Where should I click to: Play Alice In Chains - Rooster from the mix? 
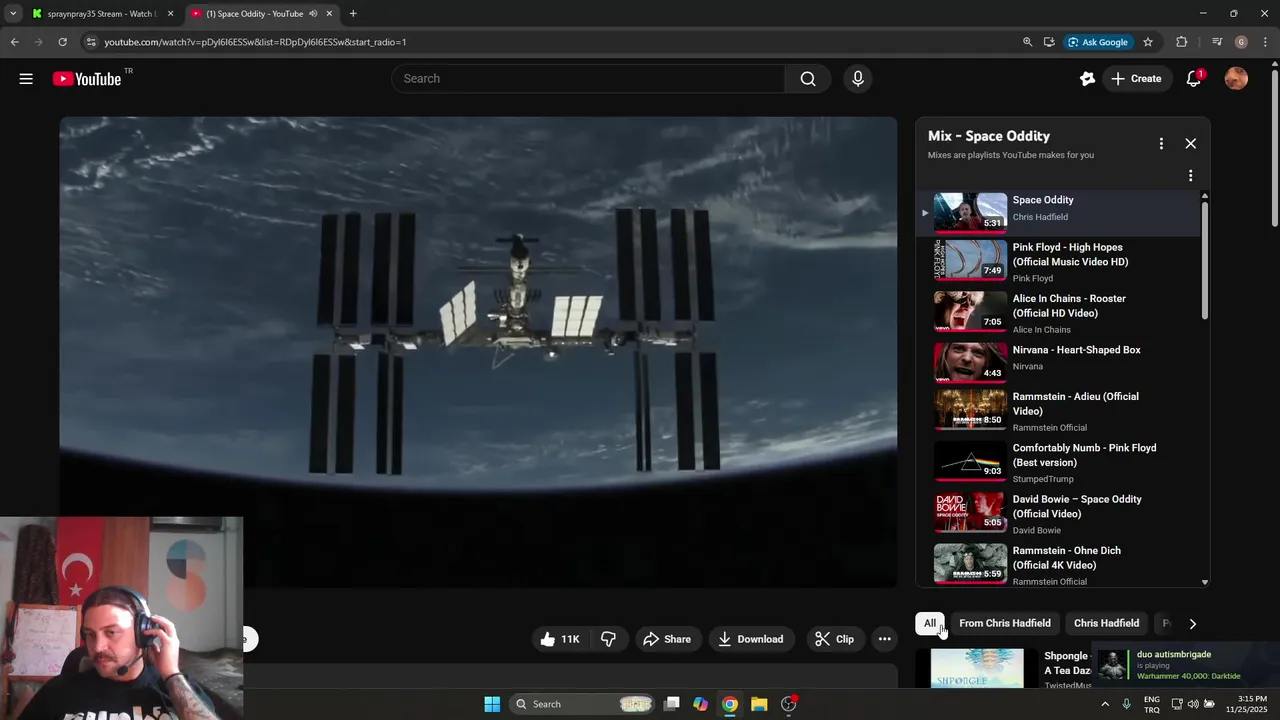click(1058, 313)
